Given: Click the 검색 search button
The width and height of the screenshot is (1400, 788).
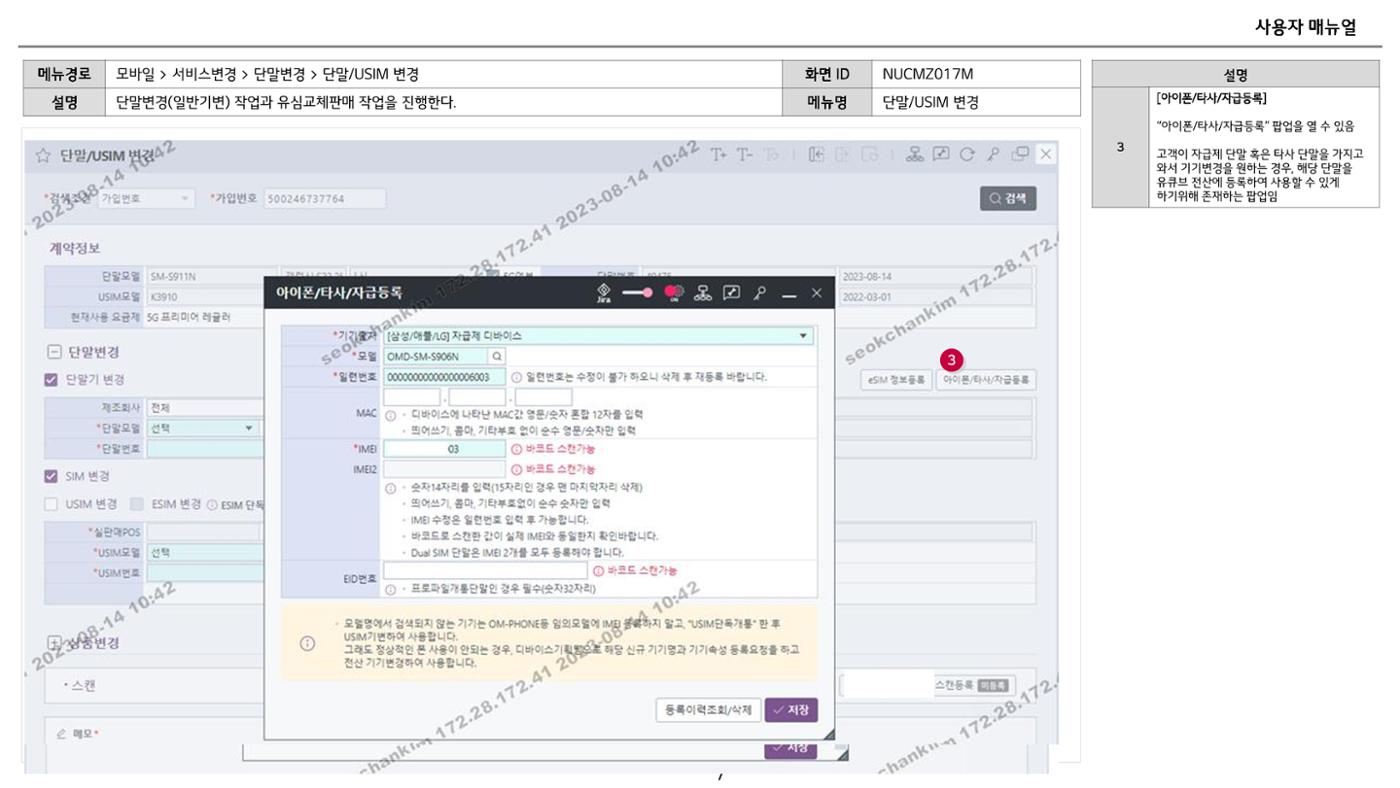Looking at the screenshot, I should (1008, 198).
